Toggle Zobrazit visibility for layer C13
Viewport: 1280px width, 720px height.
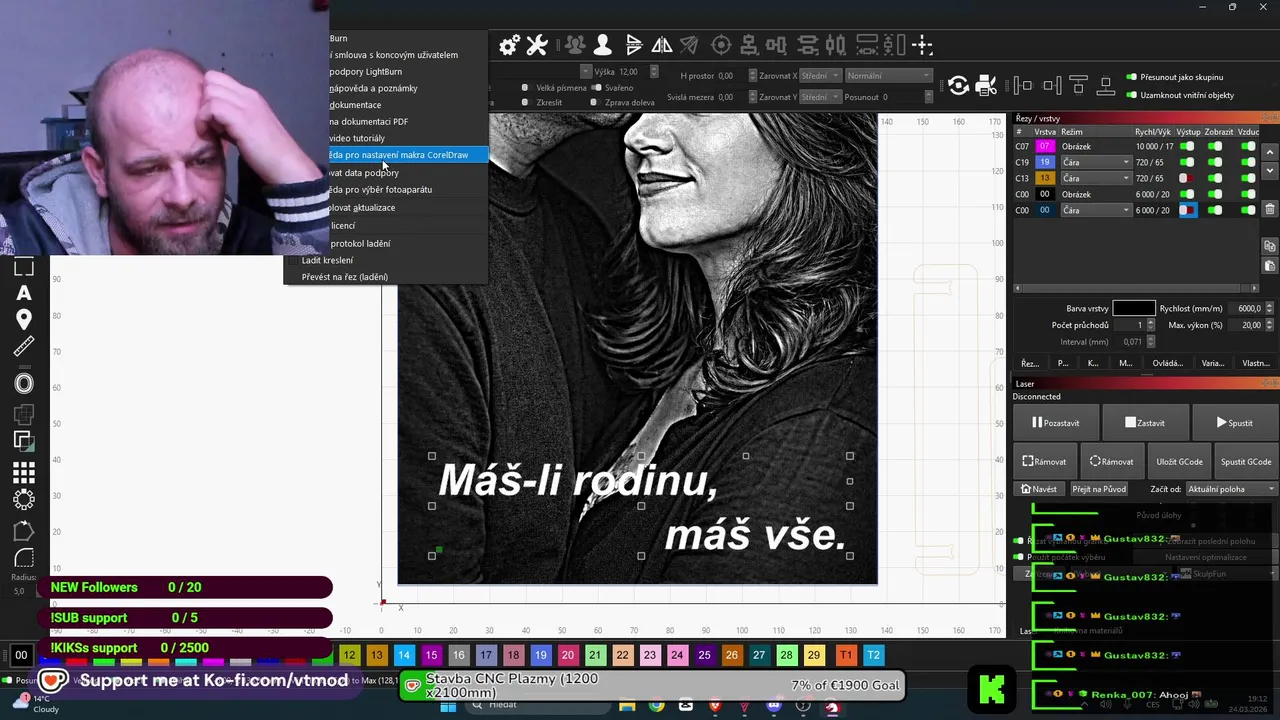(1215, 178)
